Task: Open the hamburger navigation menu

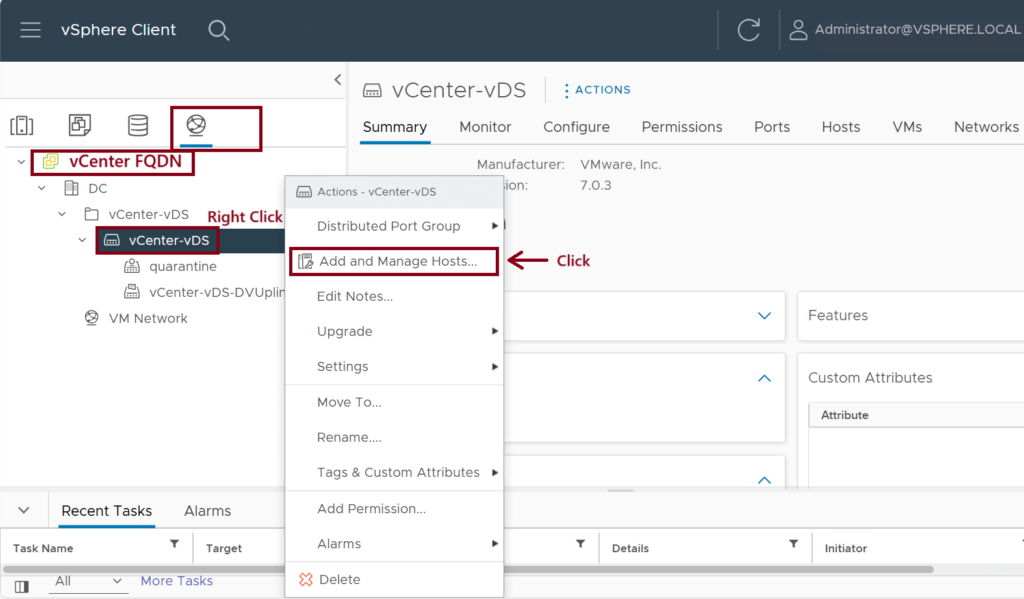Action: click(x=30, y=30)
